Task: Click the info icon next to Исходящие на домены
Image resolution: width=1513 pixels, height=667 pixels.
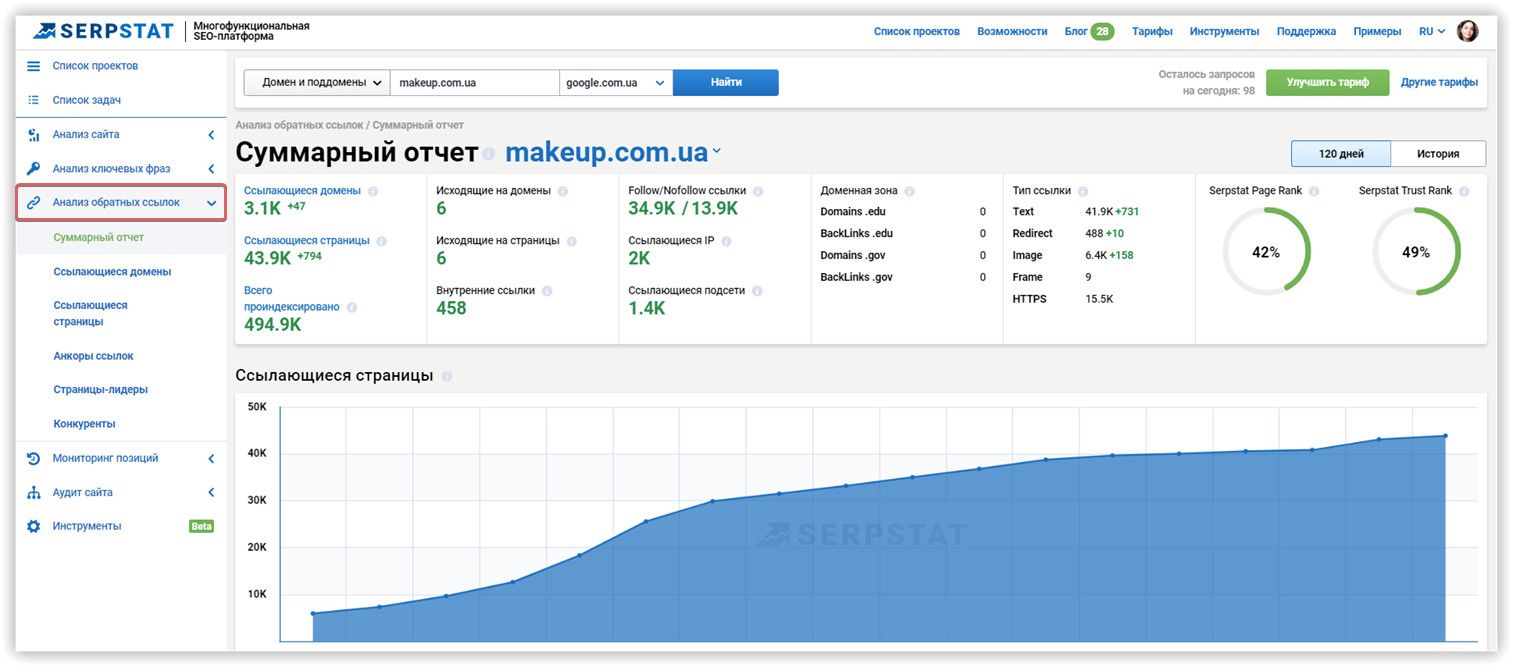Action: pyautogui.click(x=562, y=191)
